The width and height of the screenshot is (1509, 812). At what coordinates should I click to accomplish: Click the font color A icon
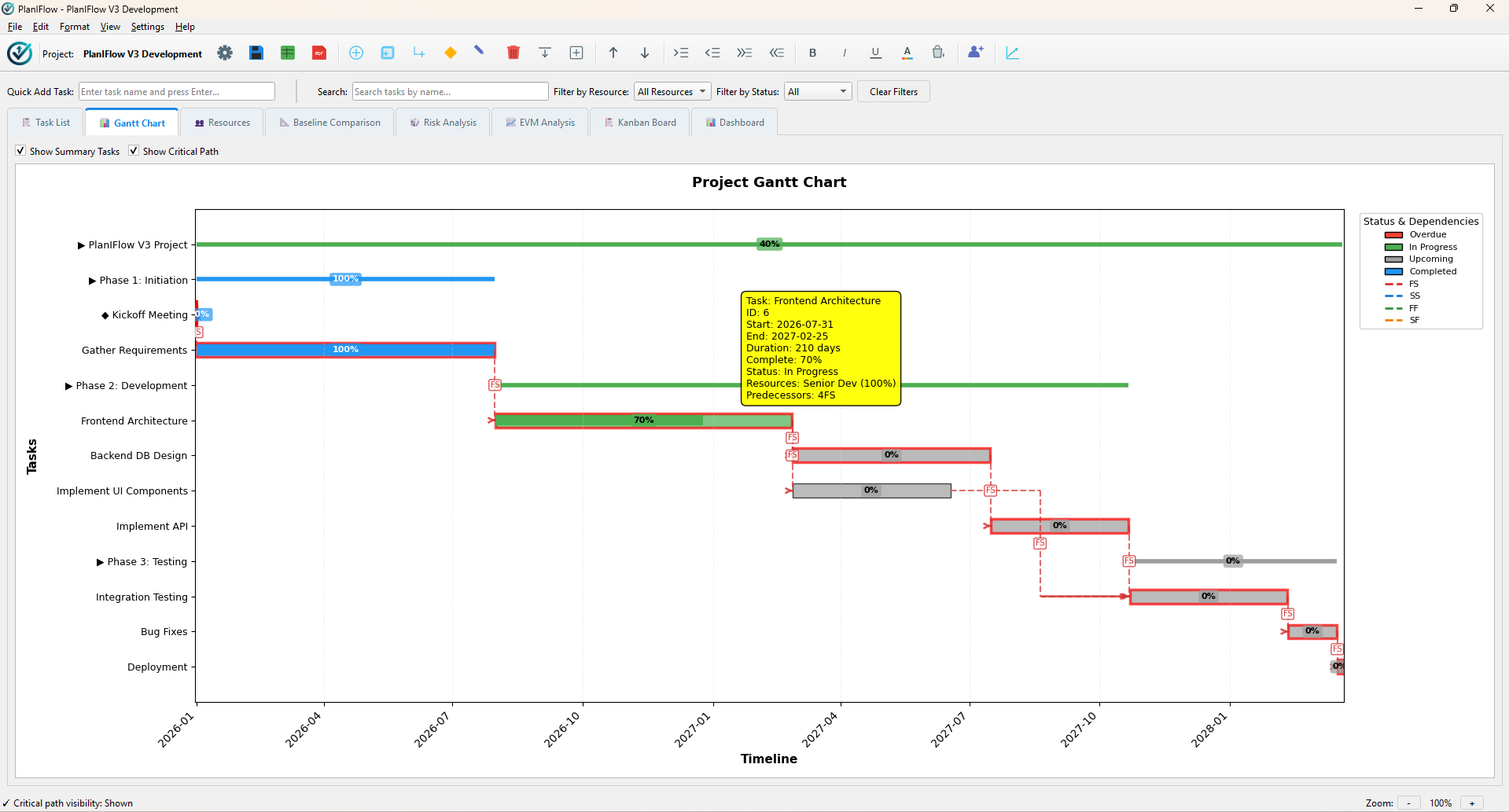907,53
